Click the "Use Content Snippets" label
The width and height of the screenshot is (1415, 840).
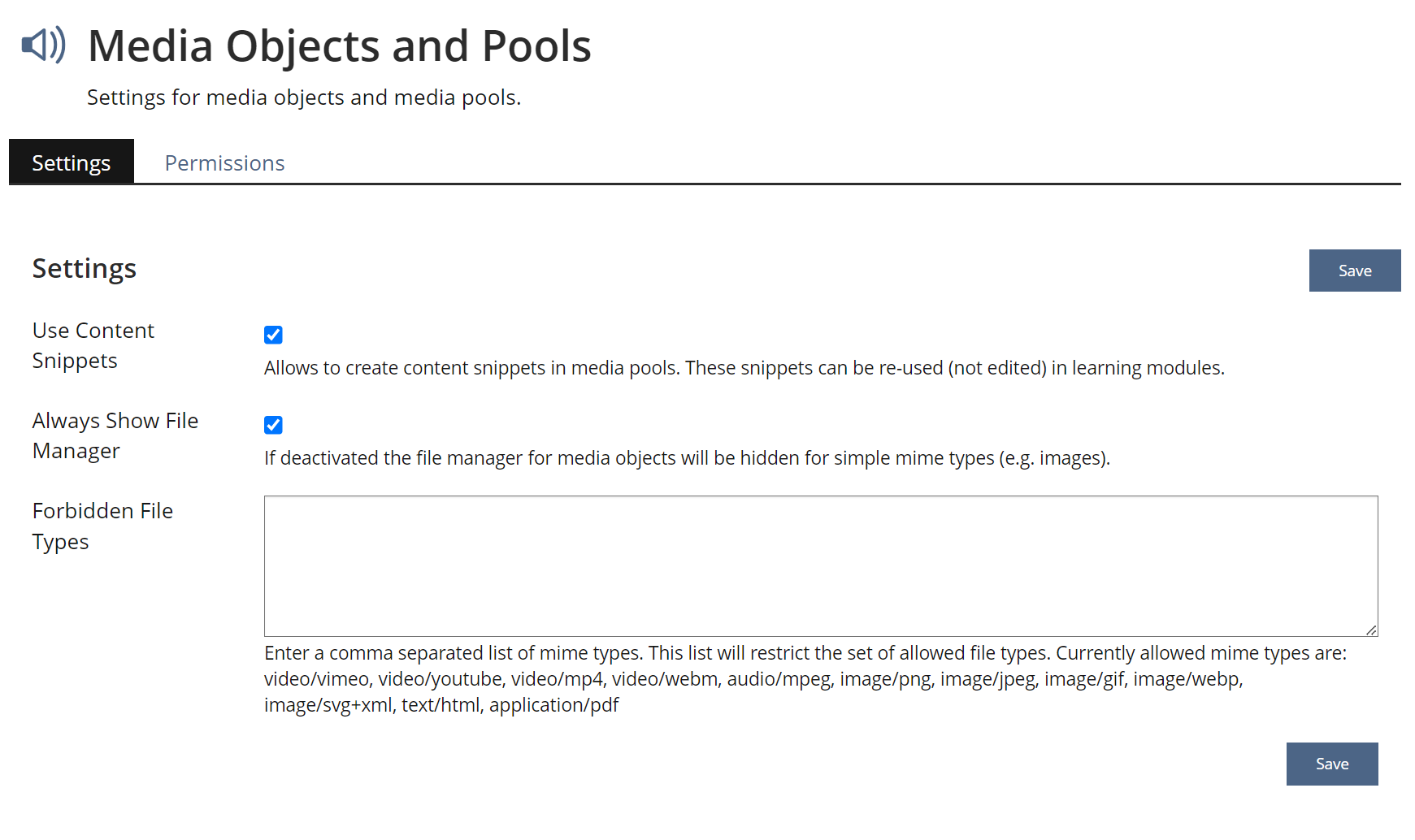[93, 345]
